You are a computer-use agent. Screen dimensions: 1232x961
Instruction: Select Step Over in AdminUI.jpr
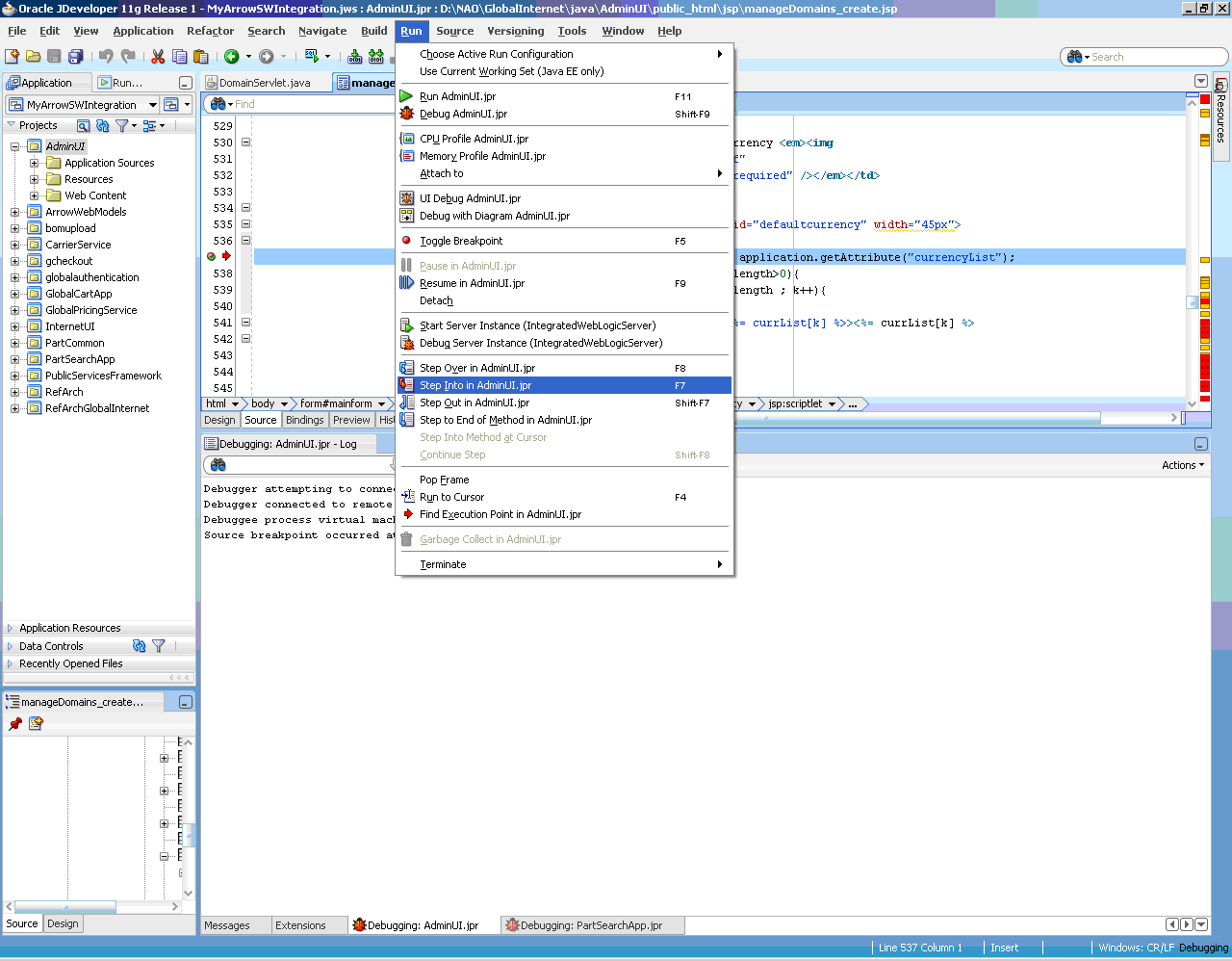[565, 368]
